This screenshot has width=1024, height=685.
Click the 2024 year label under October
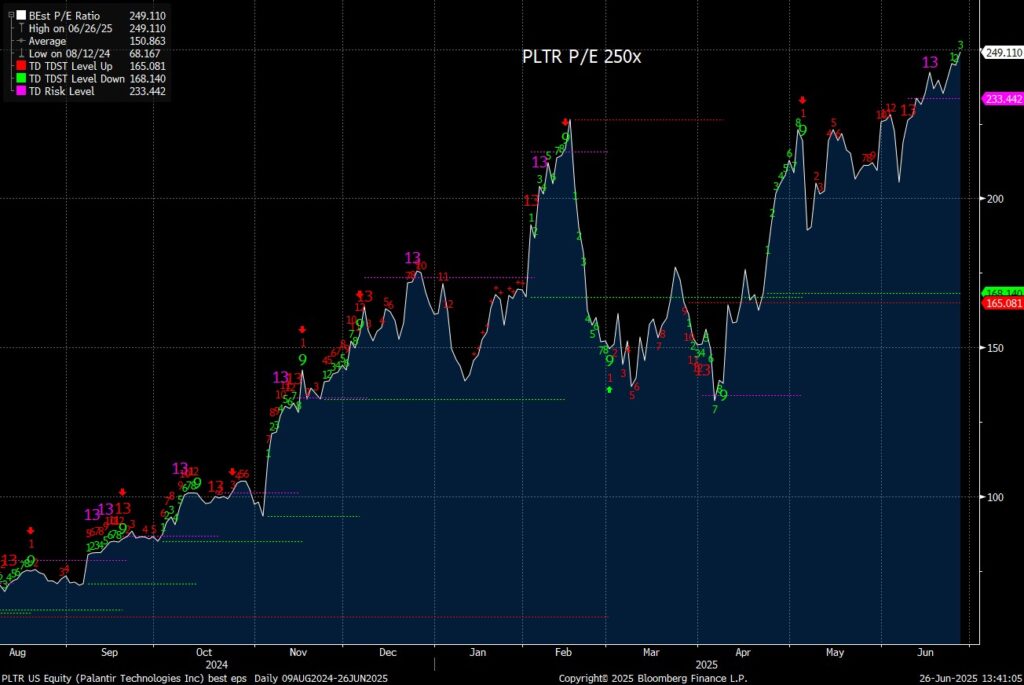coord(217,665)
